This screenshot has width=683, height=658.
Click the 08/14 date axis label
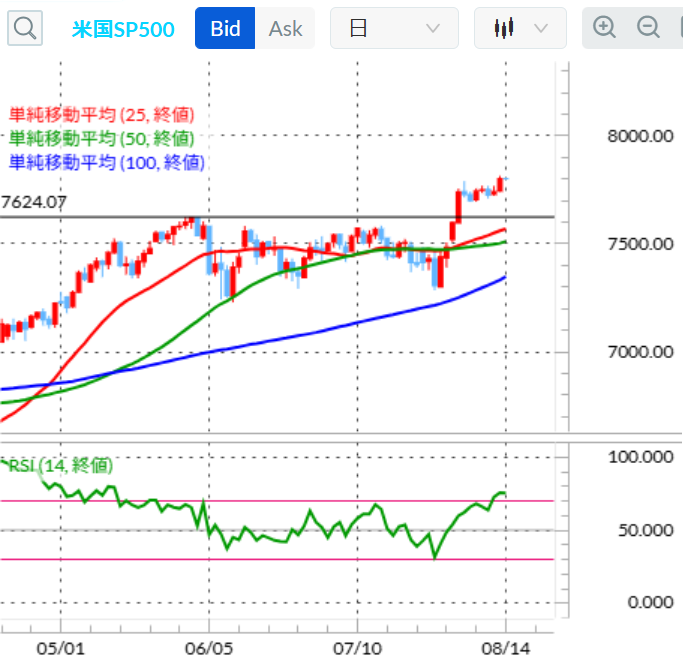coord(506,648)
